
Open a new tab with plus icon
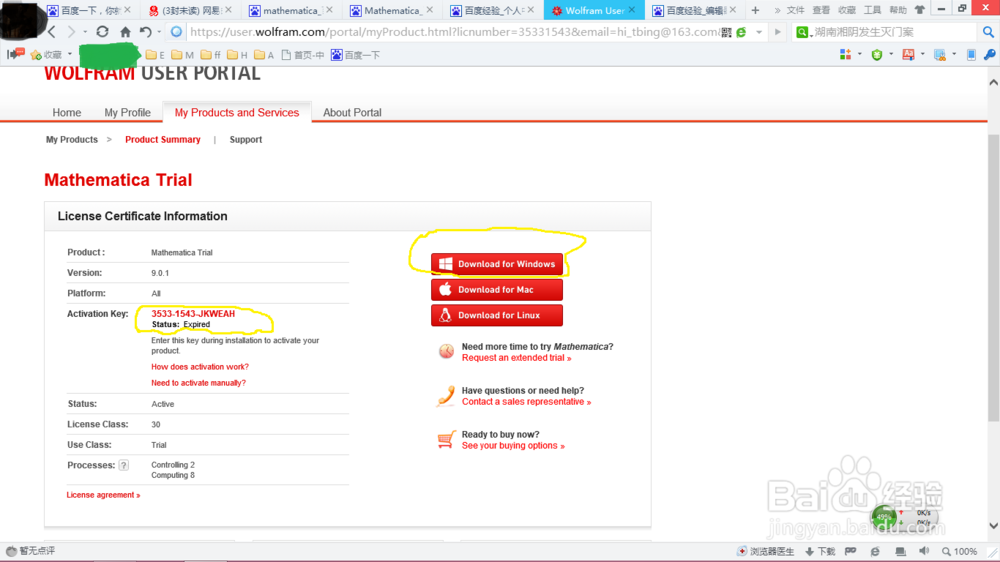coord(755,10)
